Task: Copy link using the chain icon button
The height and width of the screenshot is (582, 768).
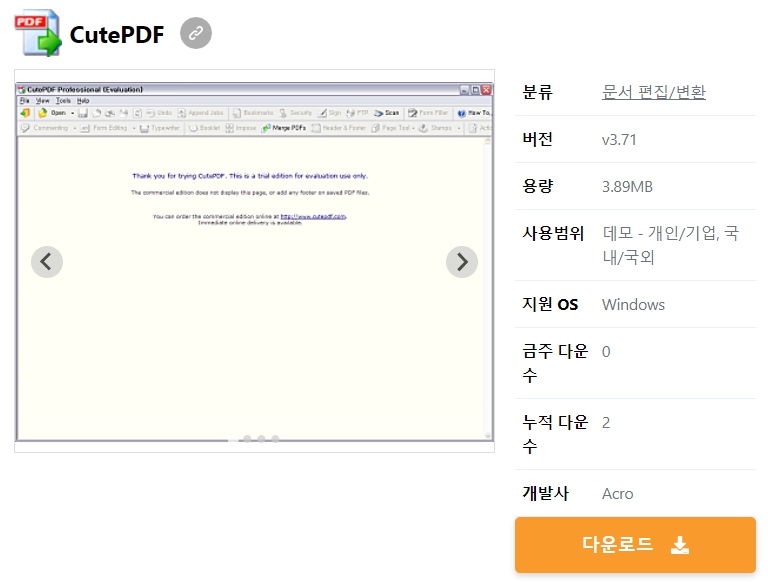Action: [196, 33]
